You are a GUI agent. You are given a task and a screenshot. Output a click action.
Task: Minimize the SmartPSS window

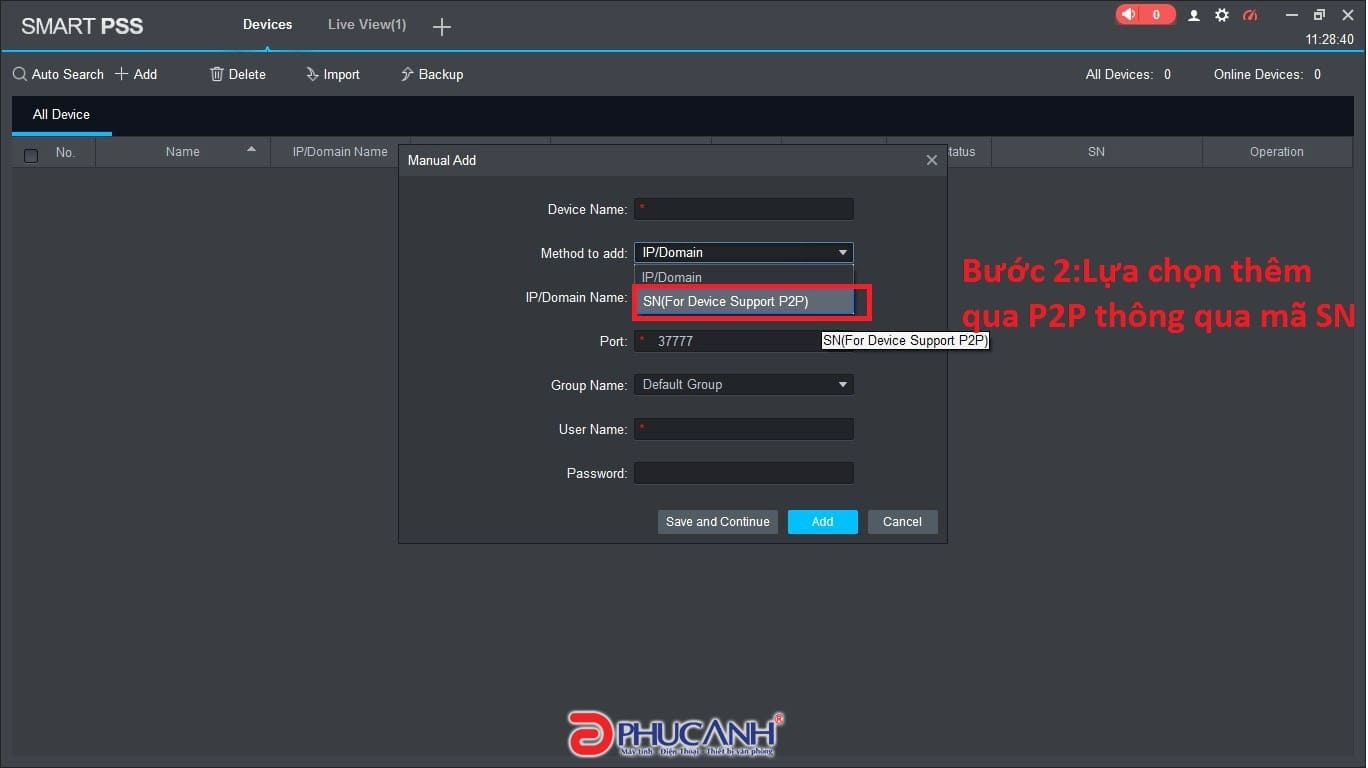click(1291, 15)
